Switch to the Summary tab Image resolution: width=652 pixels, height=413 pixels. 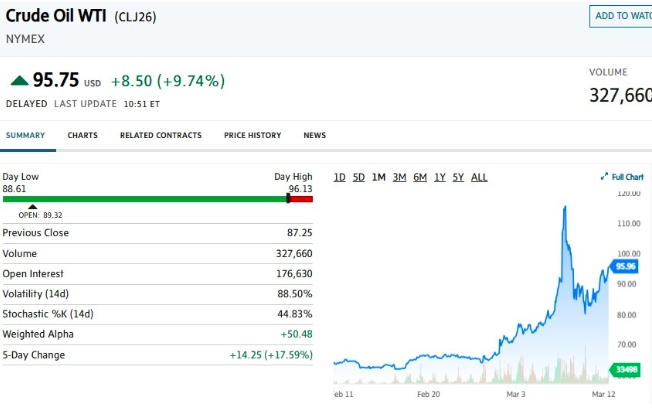pyautogui.click(x=25, y=135)
